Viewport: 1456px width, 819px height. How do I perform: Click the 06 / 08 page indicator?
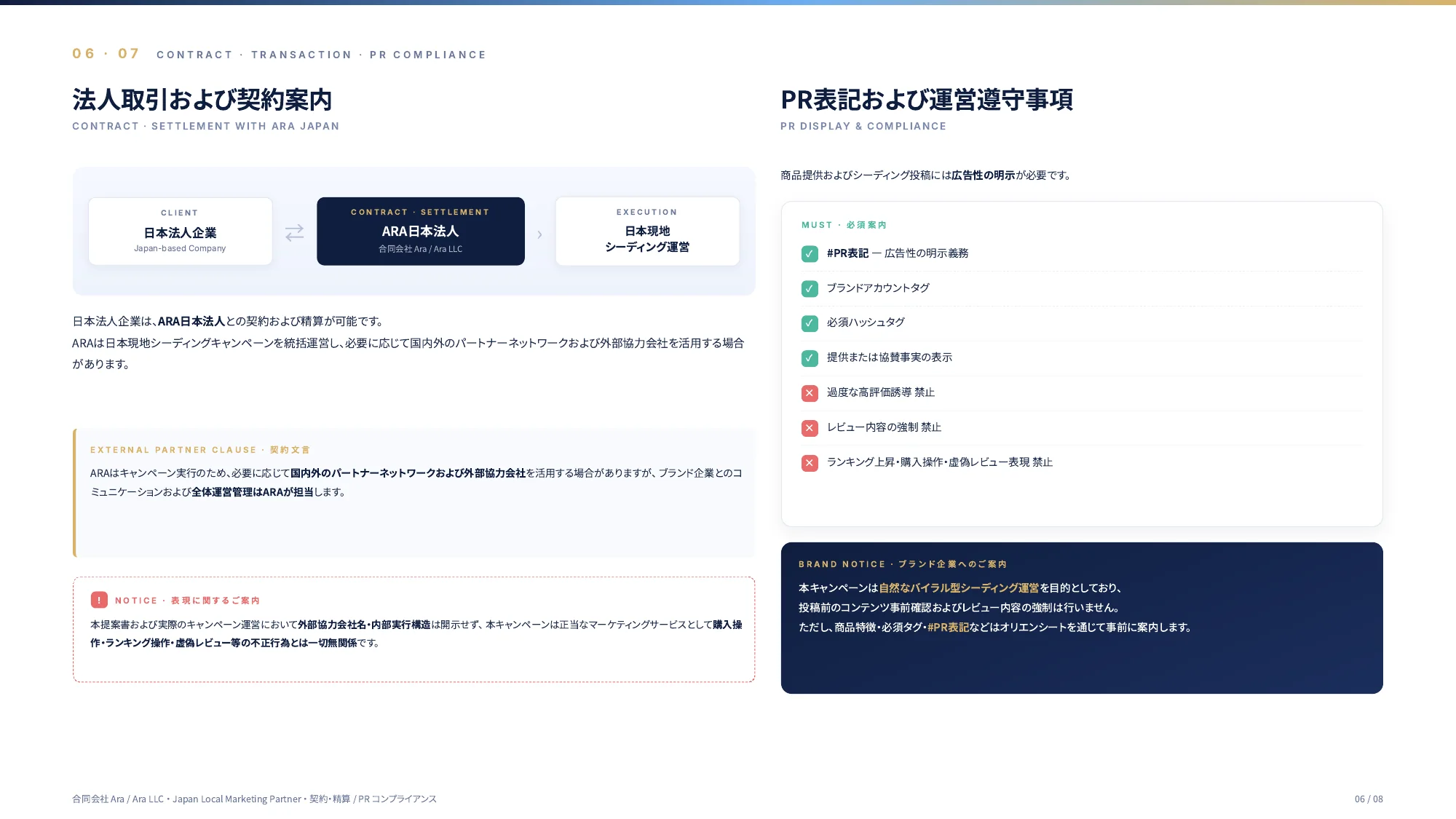[x=1369, y=799]
